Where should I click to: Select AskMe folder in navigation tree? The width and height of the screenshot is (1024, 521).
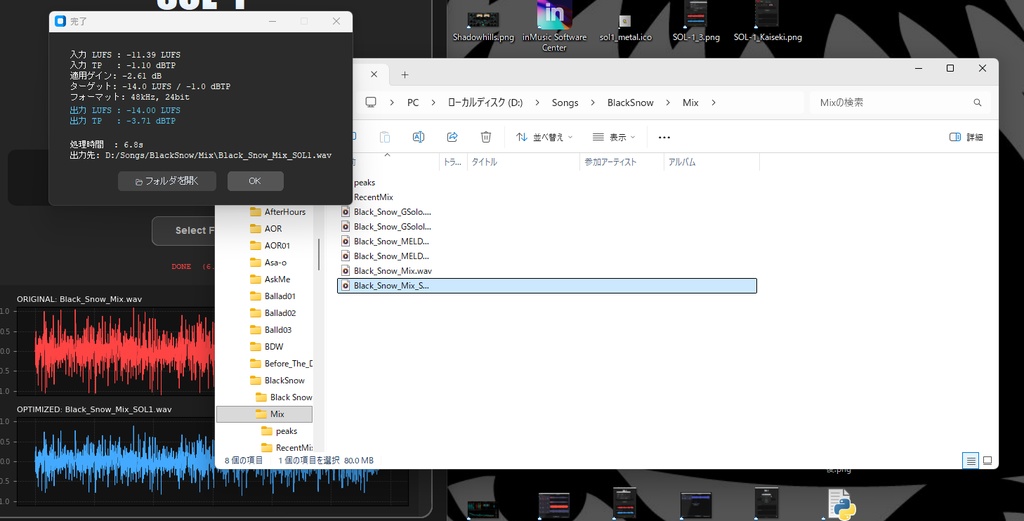point(270,279)
